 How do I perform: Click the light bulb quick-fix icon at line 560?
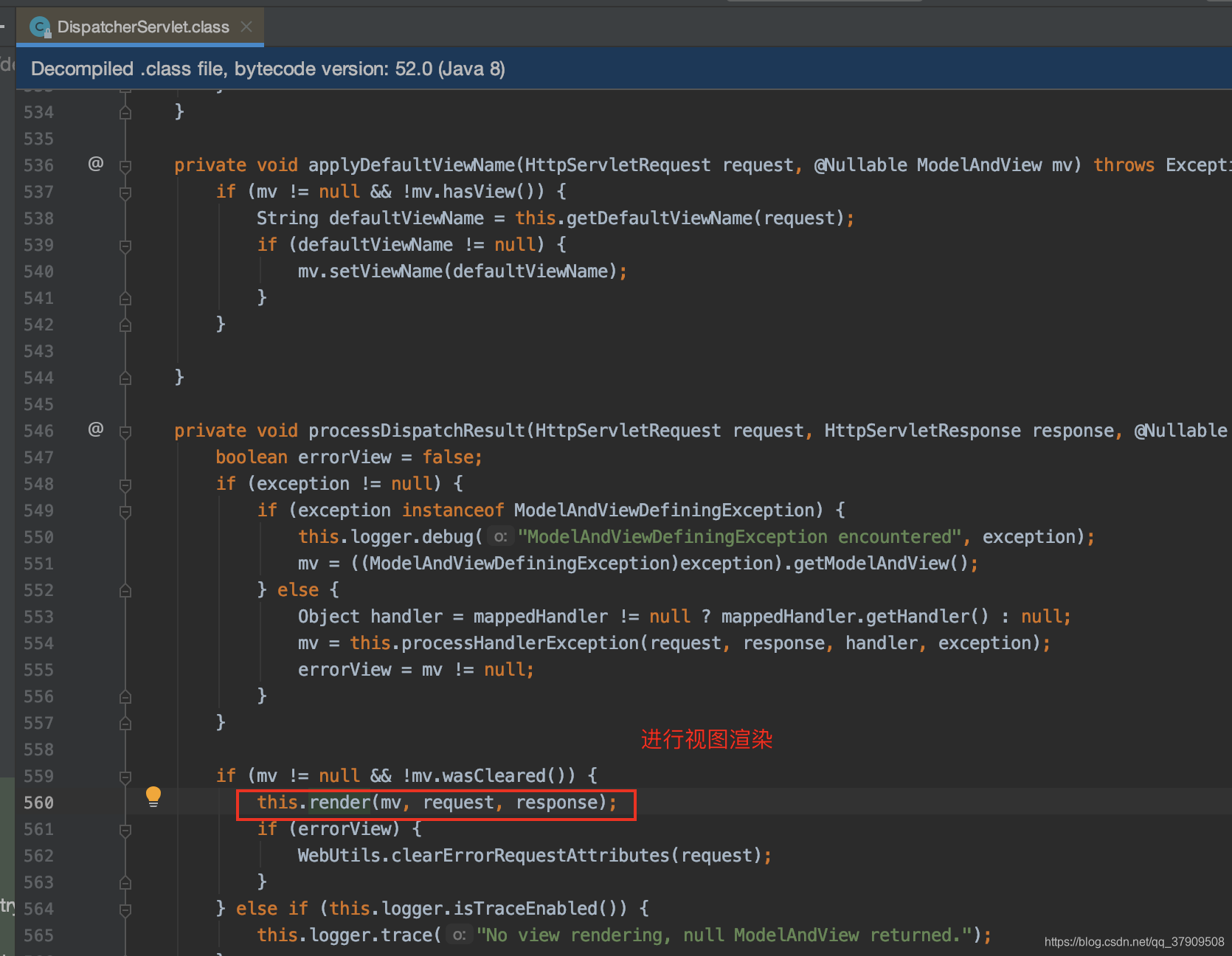(153, 797)
